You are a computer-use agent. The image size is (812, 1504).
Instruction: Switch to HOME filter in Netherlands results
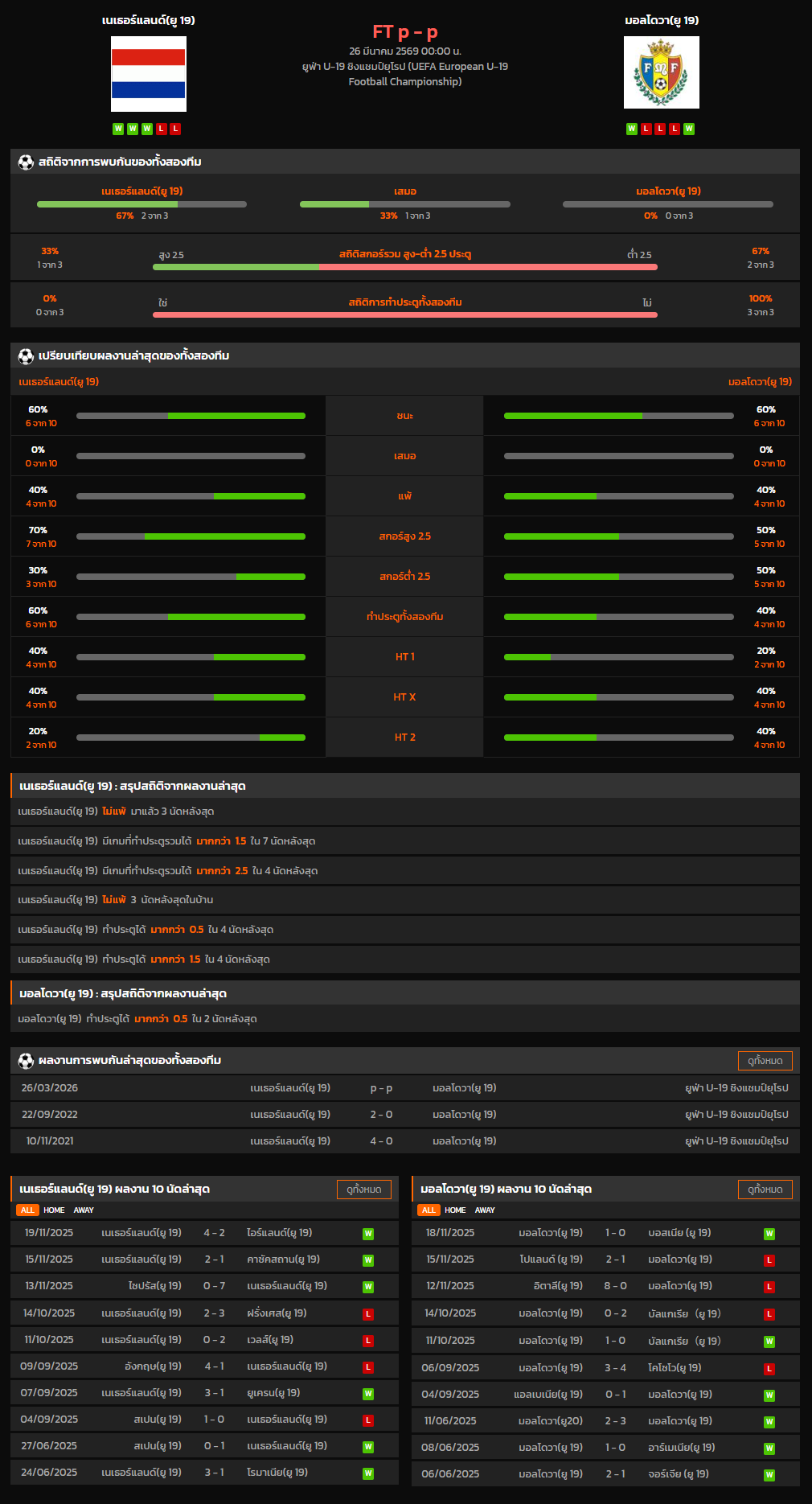coord(54,1210)
